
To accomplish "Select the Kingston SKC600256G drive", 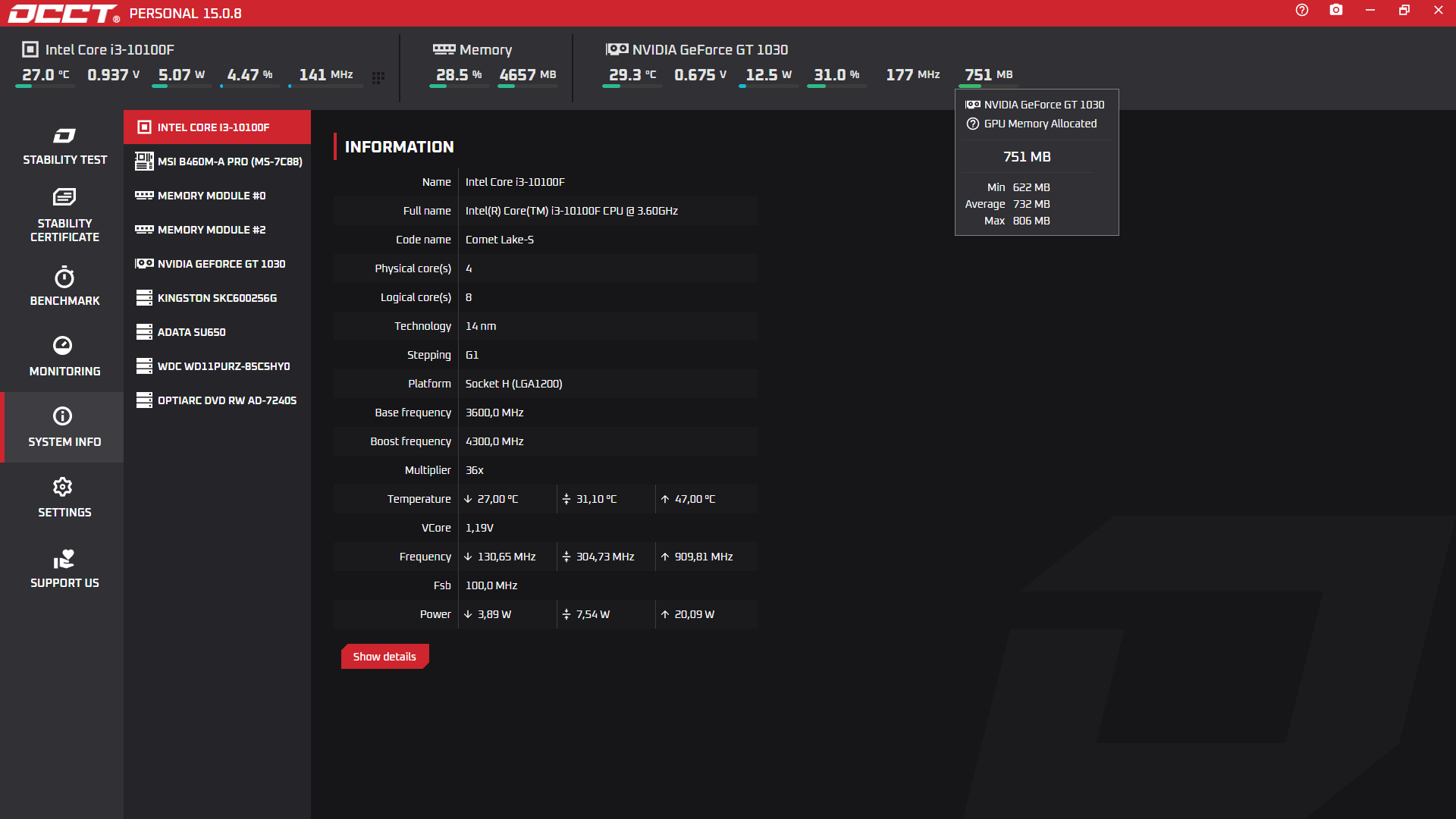I will (x=218, y=298).
